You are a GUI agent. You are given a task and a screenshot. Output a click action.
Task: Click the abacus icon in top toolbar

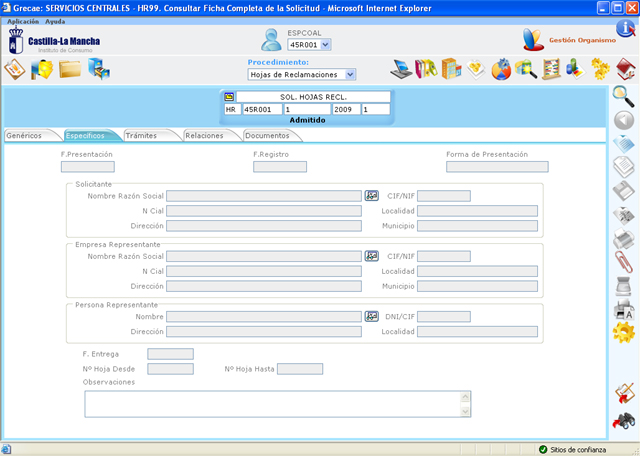pos(551,69)
